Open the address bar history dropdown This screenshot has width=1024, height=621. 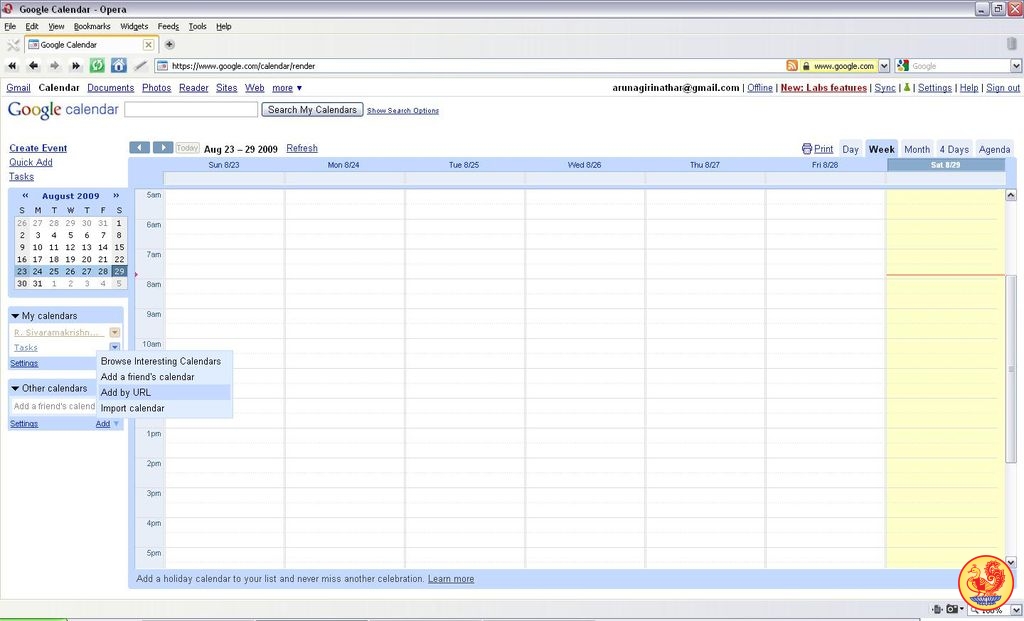pyautogui.click(x=884, y=66)
